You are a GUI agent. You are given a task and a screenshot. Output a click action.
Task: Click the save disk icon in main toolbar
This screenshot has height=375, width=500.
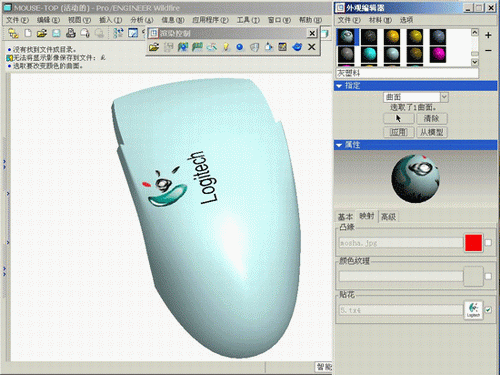point(56,33)
